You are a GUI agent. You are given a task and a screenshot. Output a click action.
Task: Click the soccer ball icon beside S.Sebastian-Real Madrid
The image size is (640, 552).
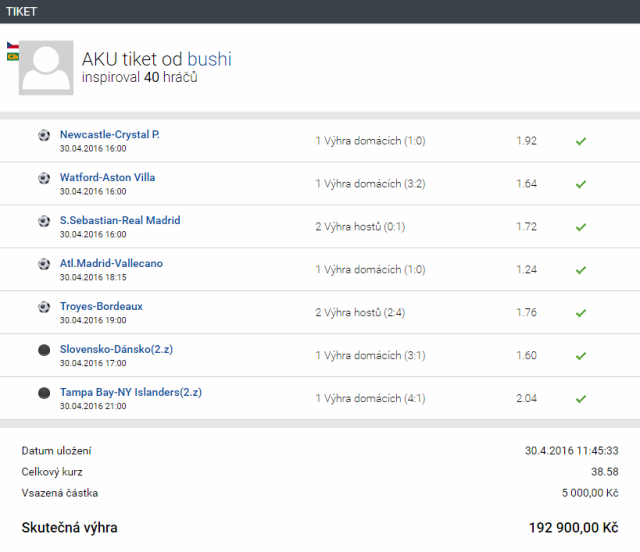pos(43,221)
